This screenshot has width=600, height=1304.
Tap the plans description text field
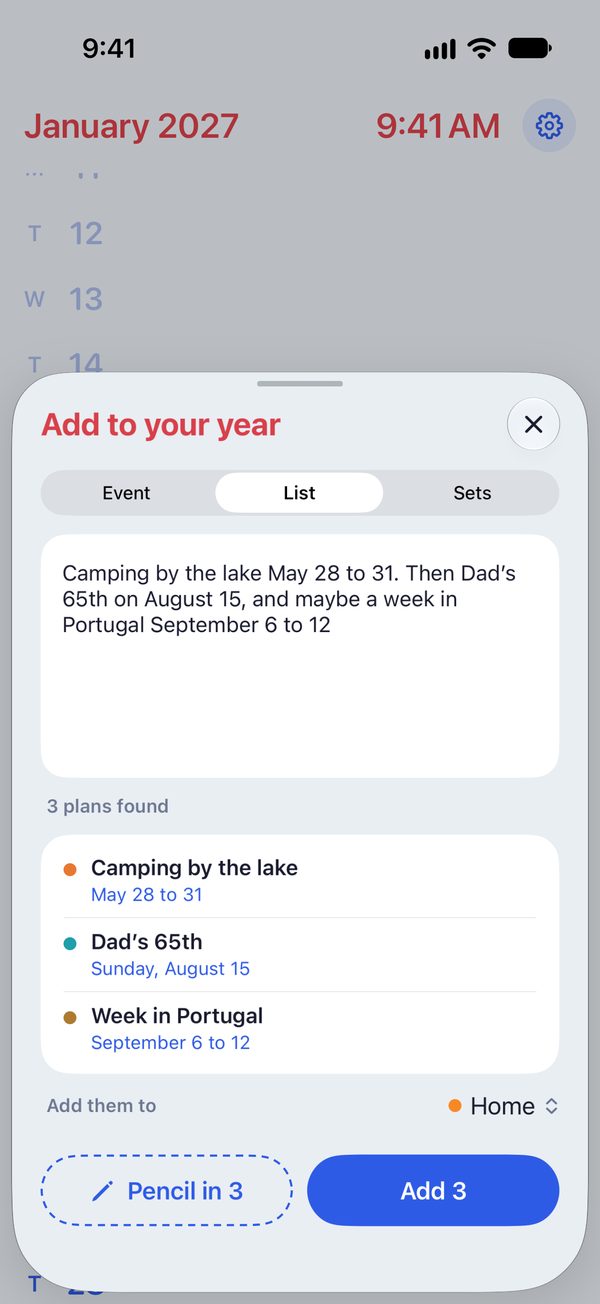pos(300,656)
